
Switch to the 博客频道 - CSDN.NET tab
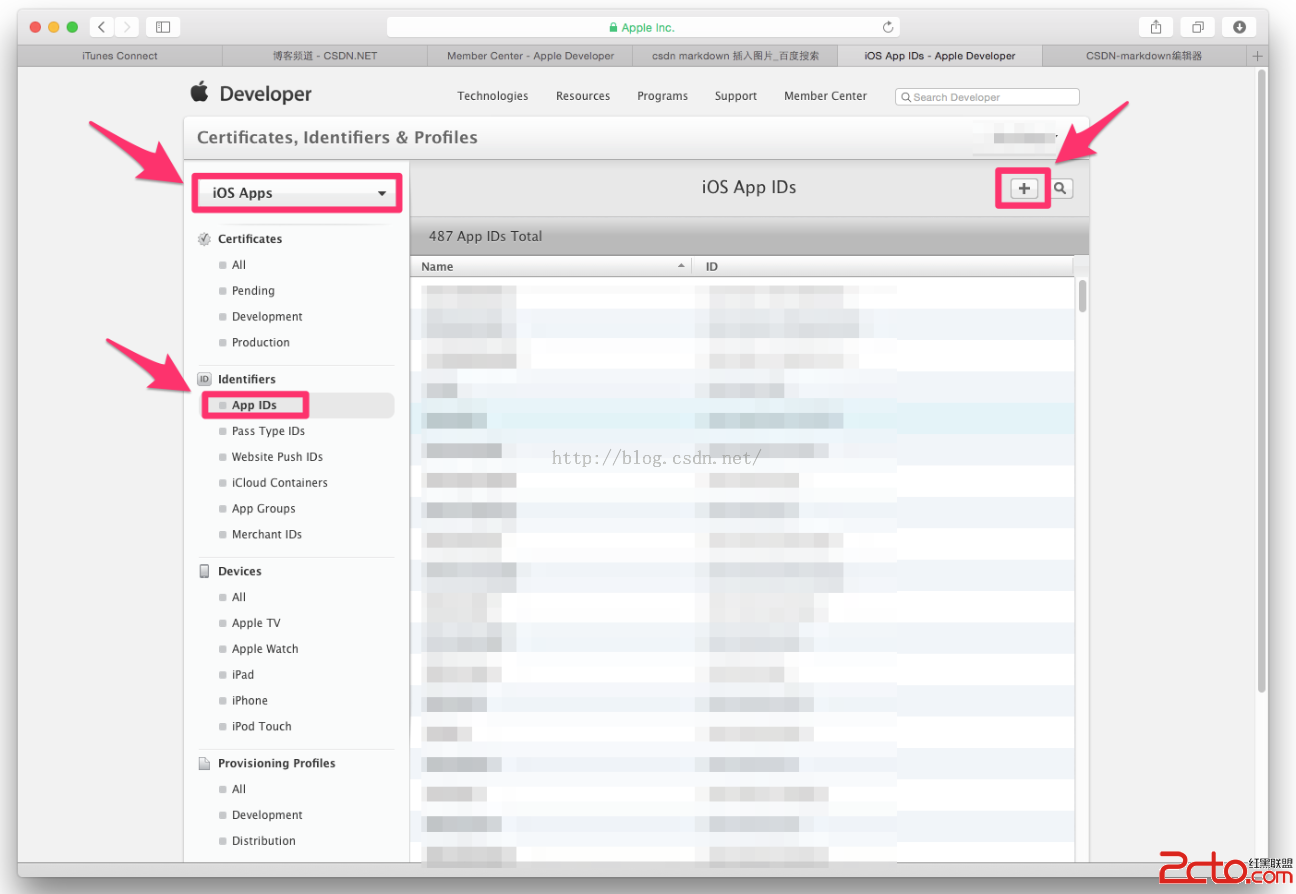coord(325,56)
